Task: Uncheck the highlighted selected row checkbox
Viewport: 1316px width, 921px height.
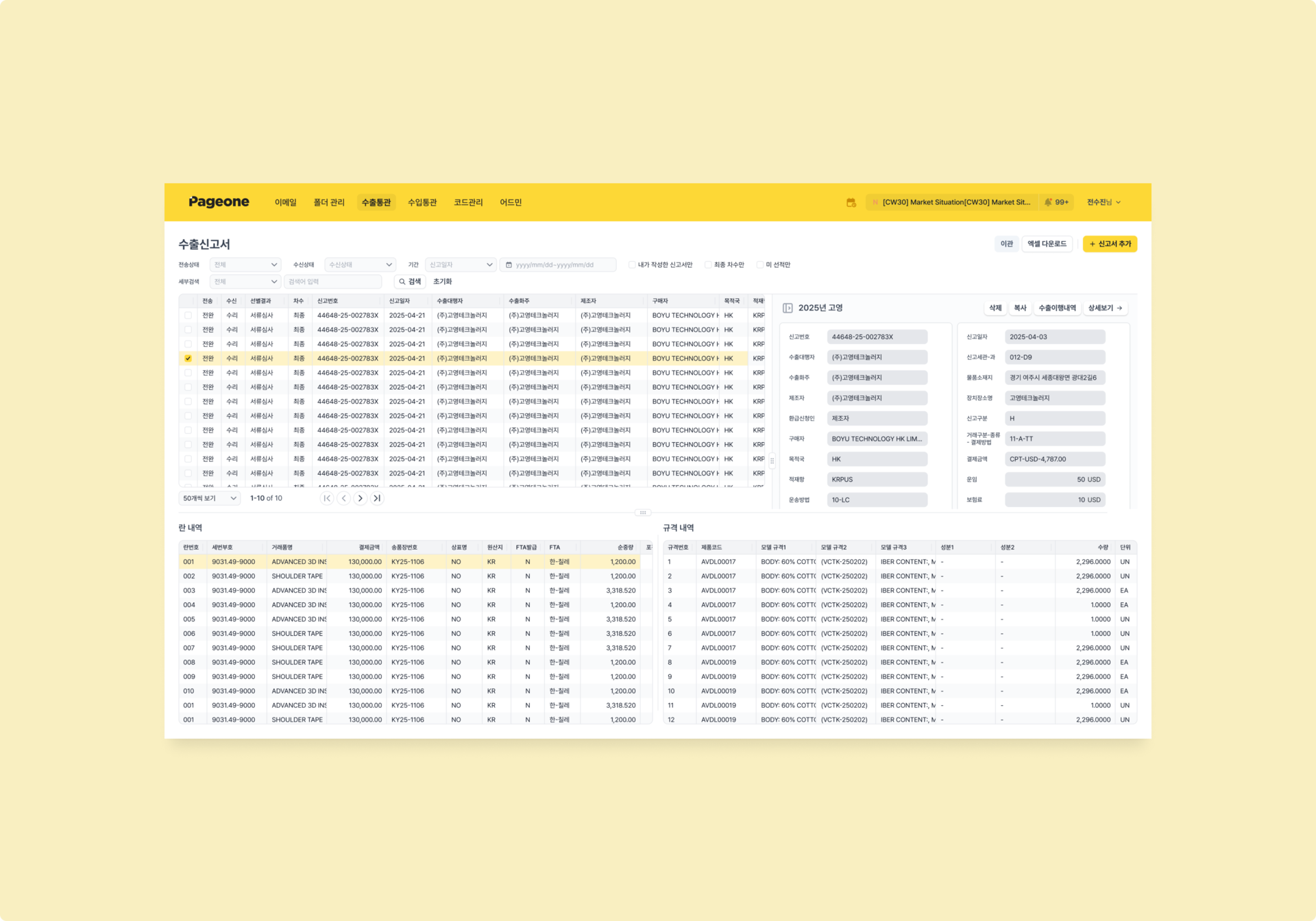Action: click(x=188, y=358)
